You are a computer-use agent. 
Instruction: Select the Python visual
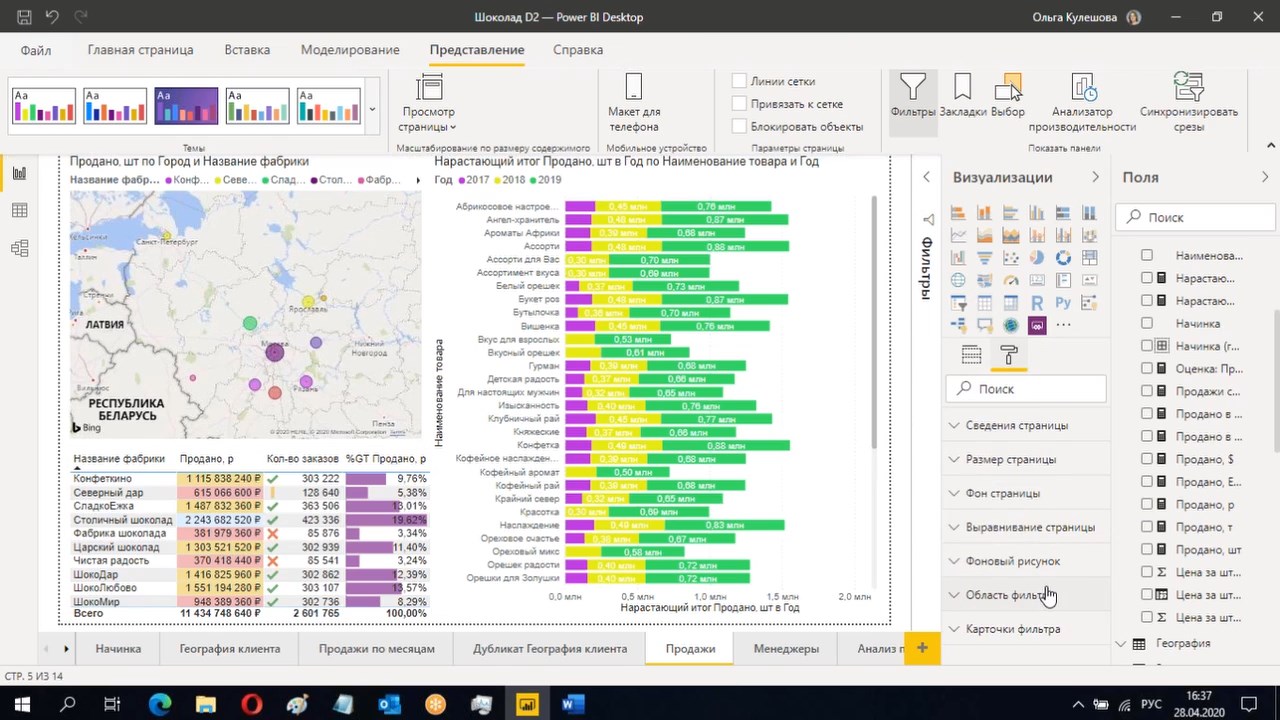(x=1063, y=303)
